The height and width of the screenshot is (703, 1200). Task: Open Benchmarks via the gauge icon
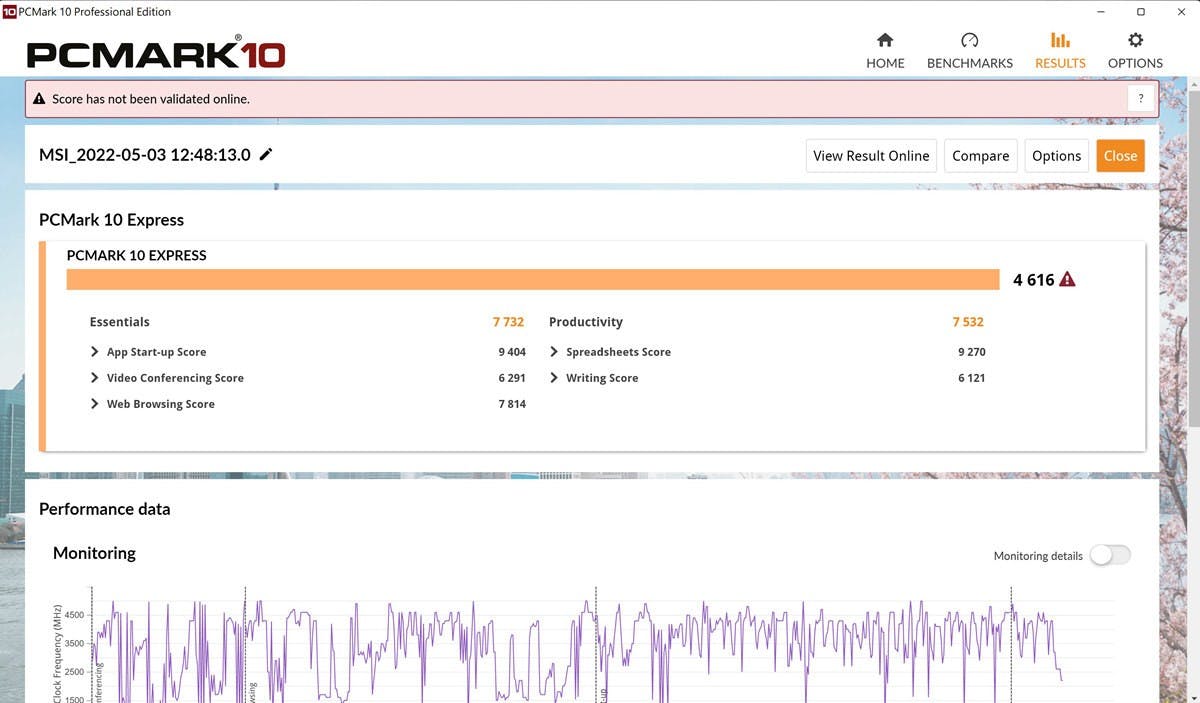tap(969, 41)
